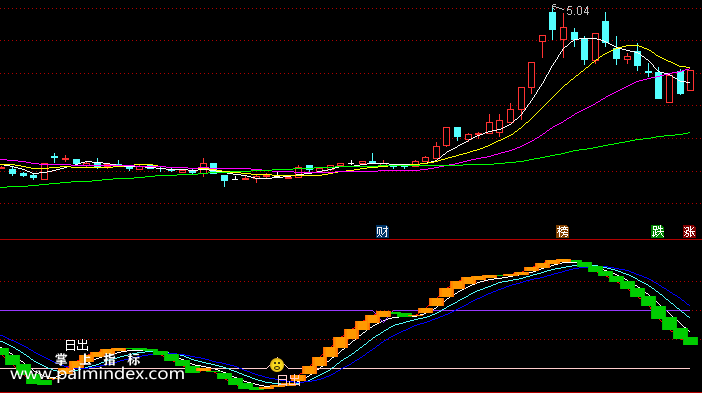
Task: Click the last red hollow candlestick at far right
Action: (x=690, y=81)
